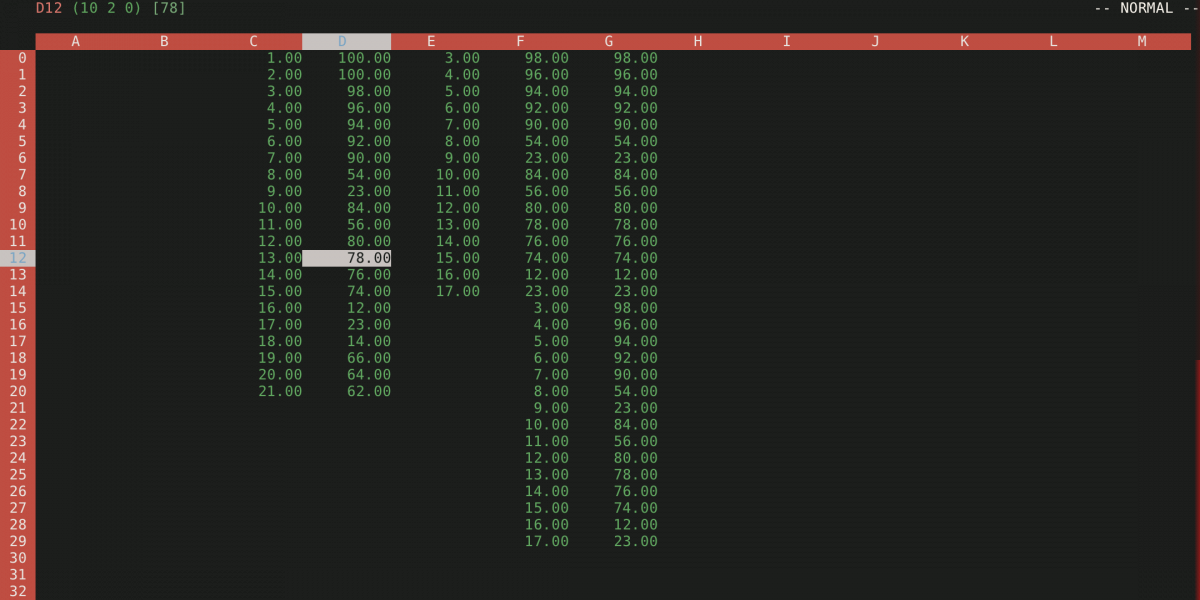Select the row 20 header
The width and height of the screenshot is (1200, 600).
click(18, 391)
